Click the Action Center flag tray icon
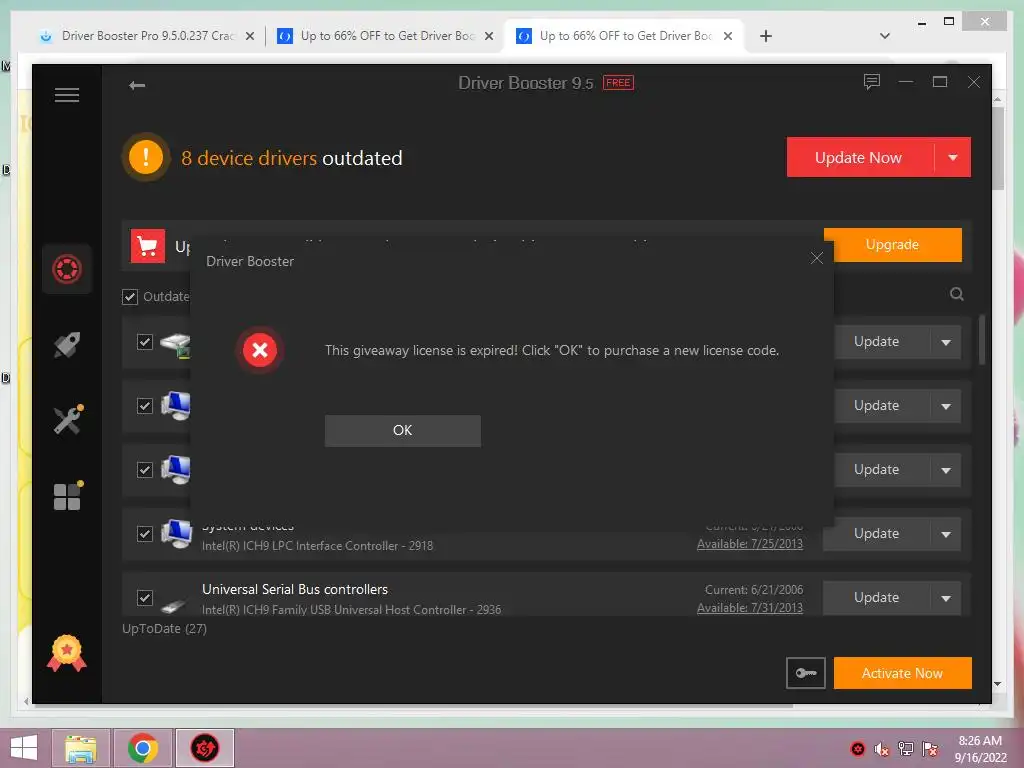Image resolution: width=1024 pixels, height=768 pixels. (x=930, y=749)
